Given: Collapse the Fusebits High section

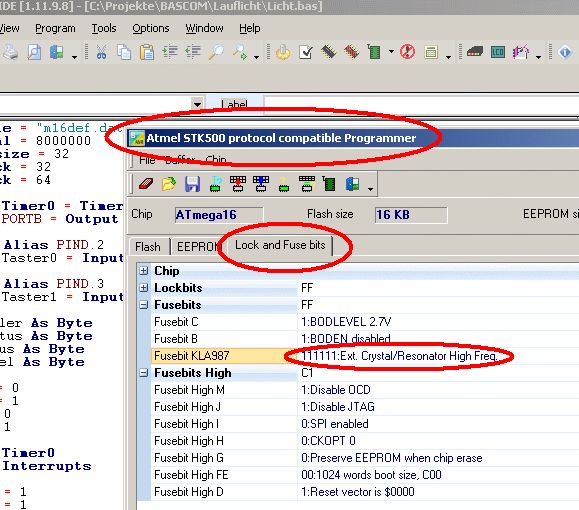Looking at the screenshot, I should coord(144,373).
